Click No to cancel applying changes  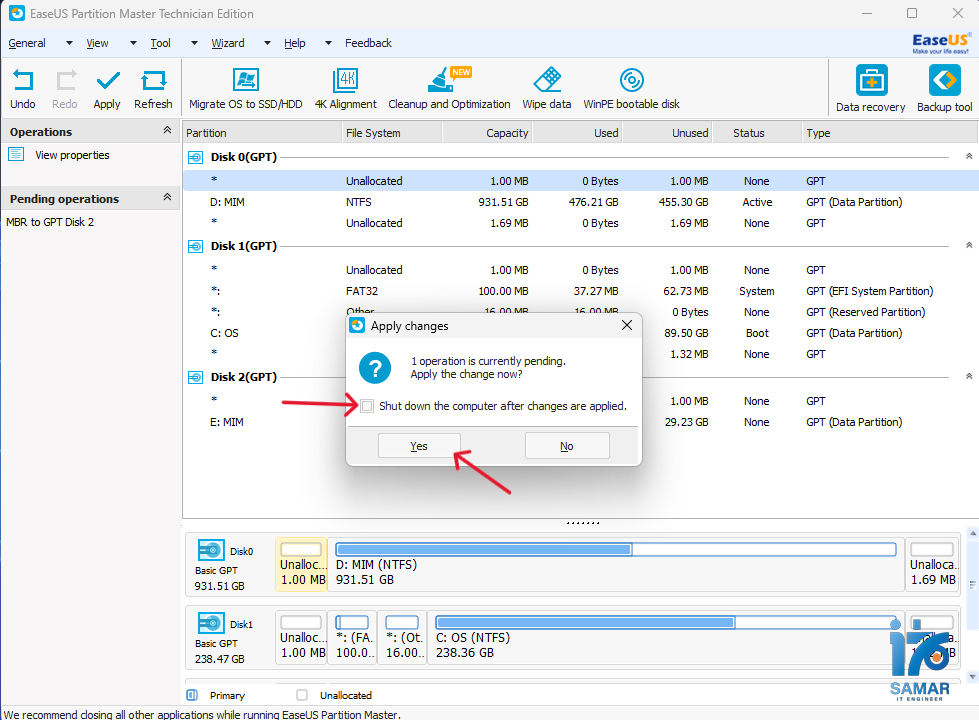[x=566, y=445]
